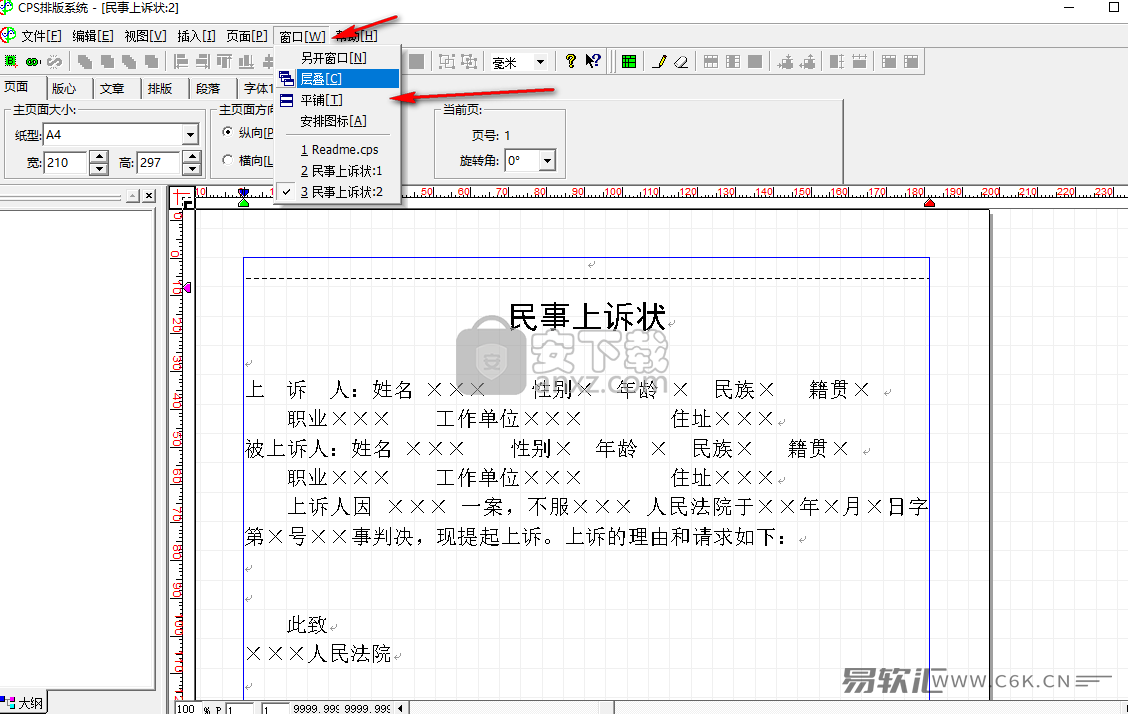Click the blue-green indent marker on horizontal ruler
Image resolution: width=1128 pixels, height=714 pixels.
tap(244, 197)
